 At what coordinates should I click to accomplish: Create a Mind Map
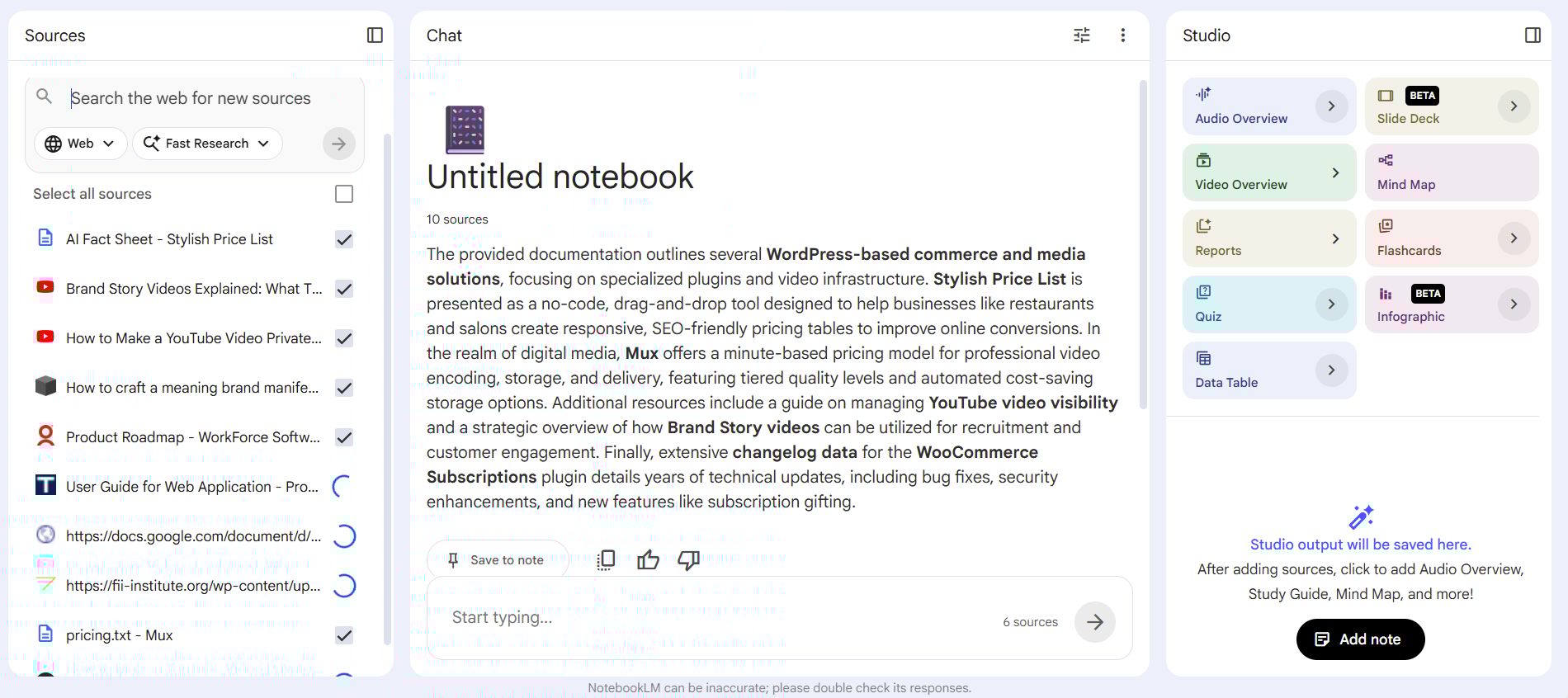(1452, 172)
